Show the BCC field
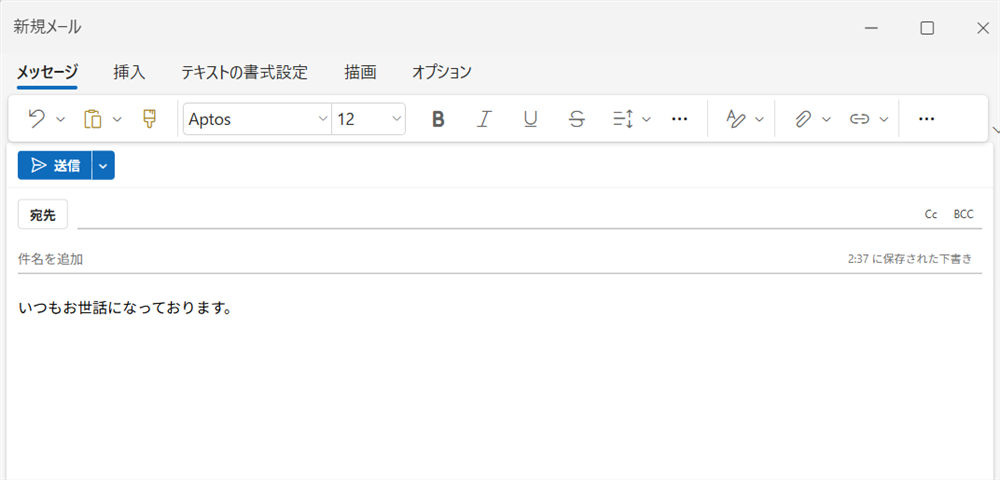The width and height of the screenshot is (1000, 480). coord(963,214)
